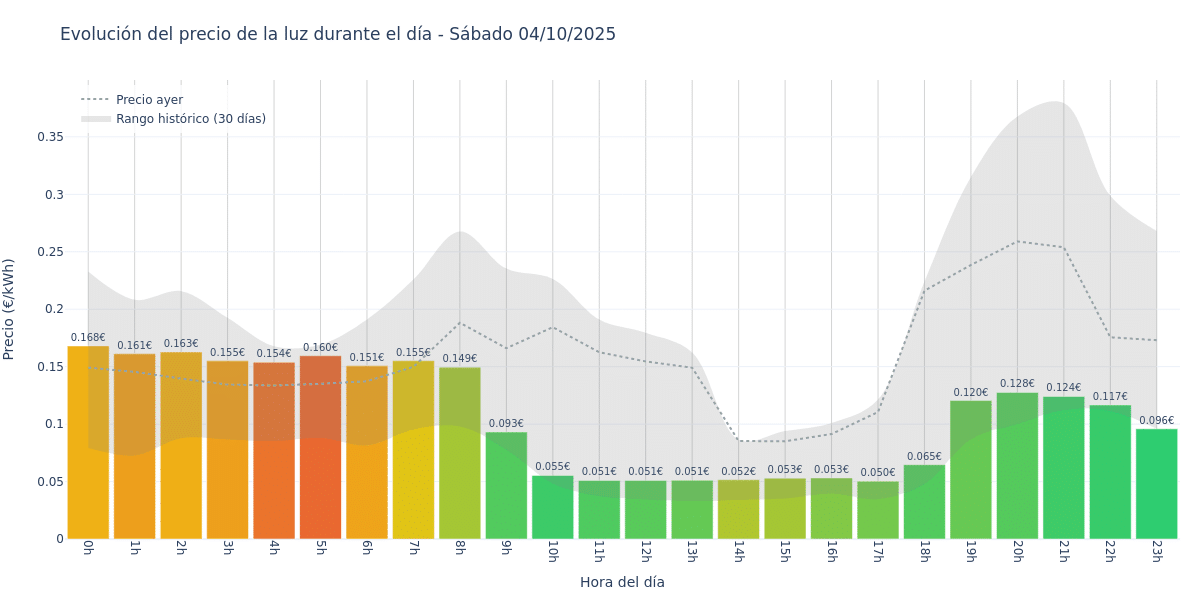Select the 23h bar labeled 0.096€
Screen dimensions: 1200x600
coord(1156,485)
